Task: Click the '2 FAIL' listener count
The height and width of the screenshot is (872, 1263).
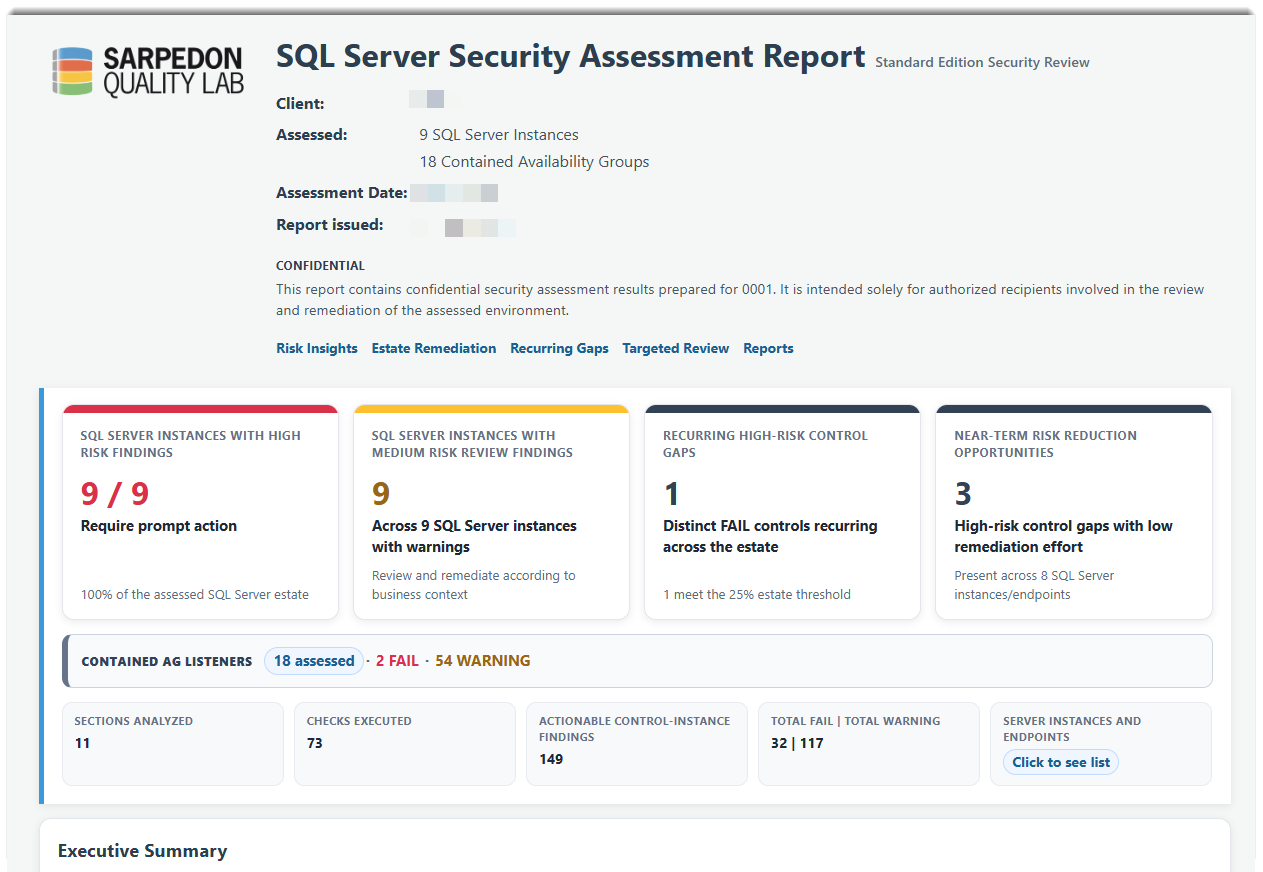Action: coord(397,661)
